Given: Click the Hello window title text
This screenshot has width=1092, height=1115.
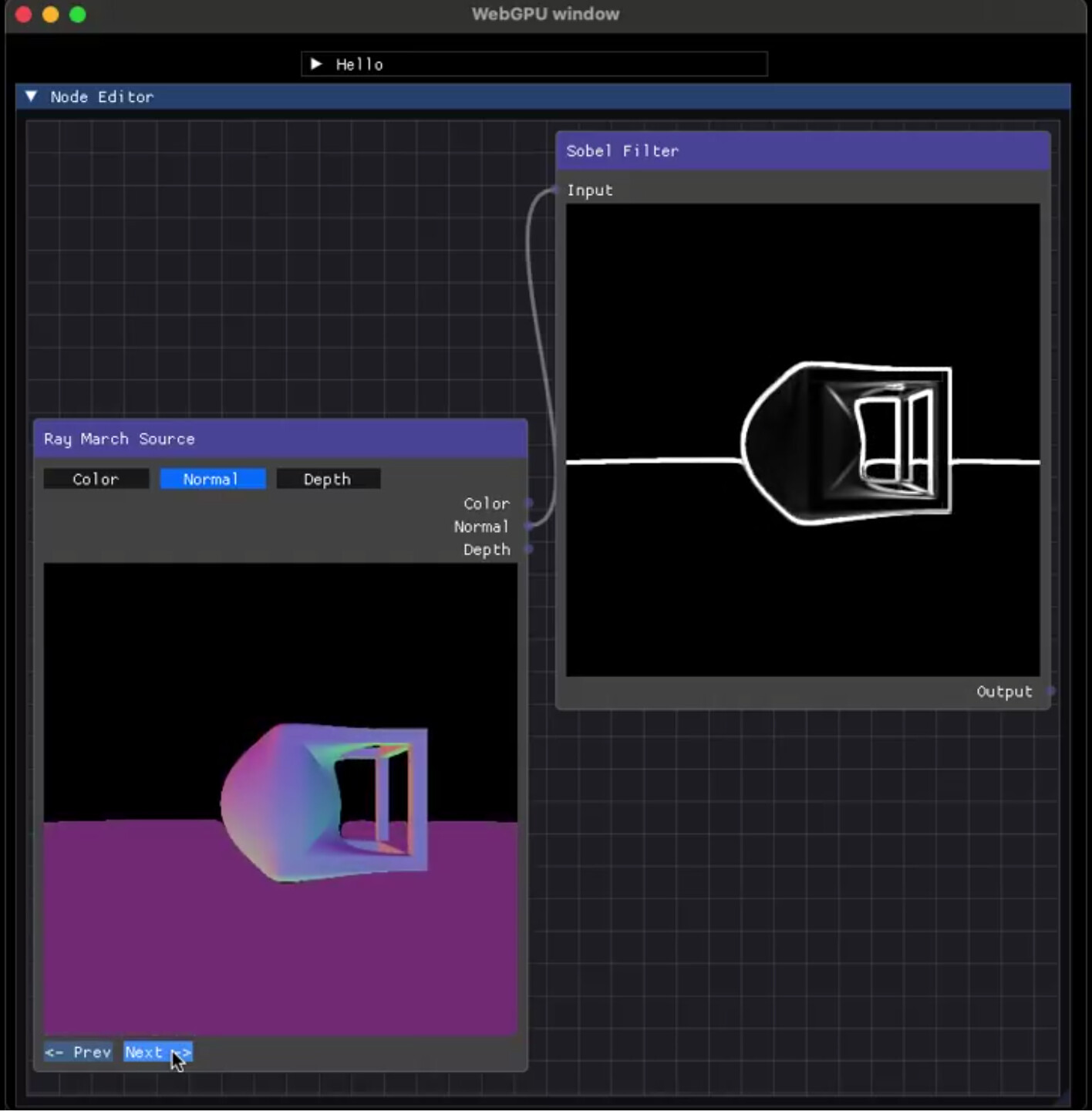Looking at the screenshot, I should 359,65.
